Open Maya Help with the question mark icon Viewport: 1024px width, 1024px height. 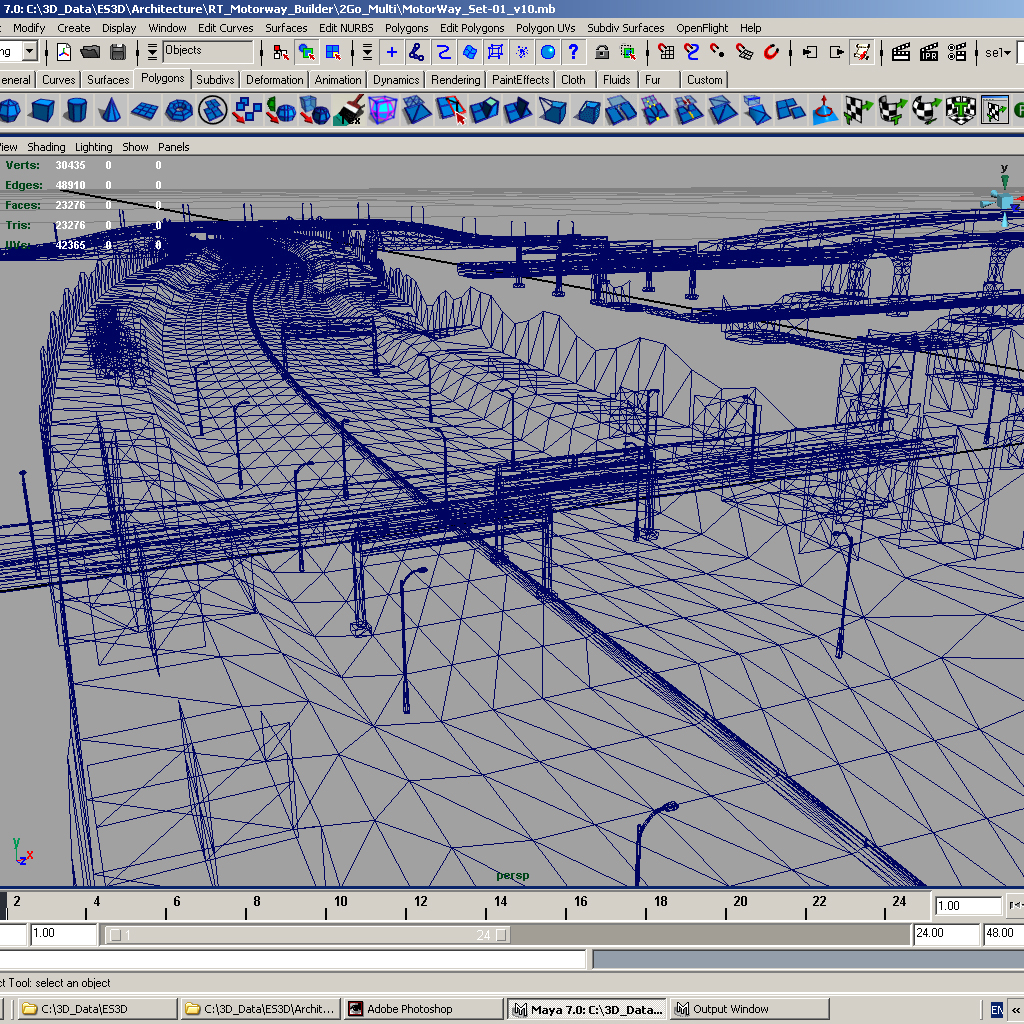click(571, 52)
